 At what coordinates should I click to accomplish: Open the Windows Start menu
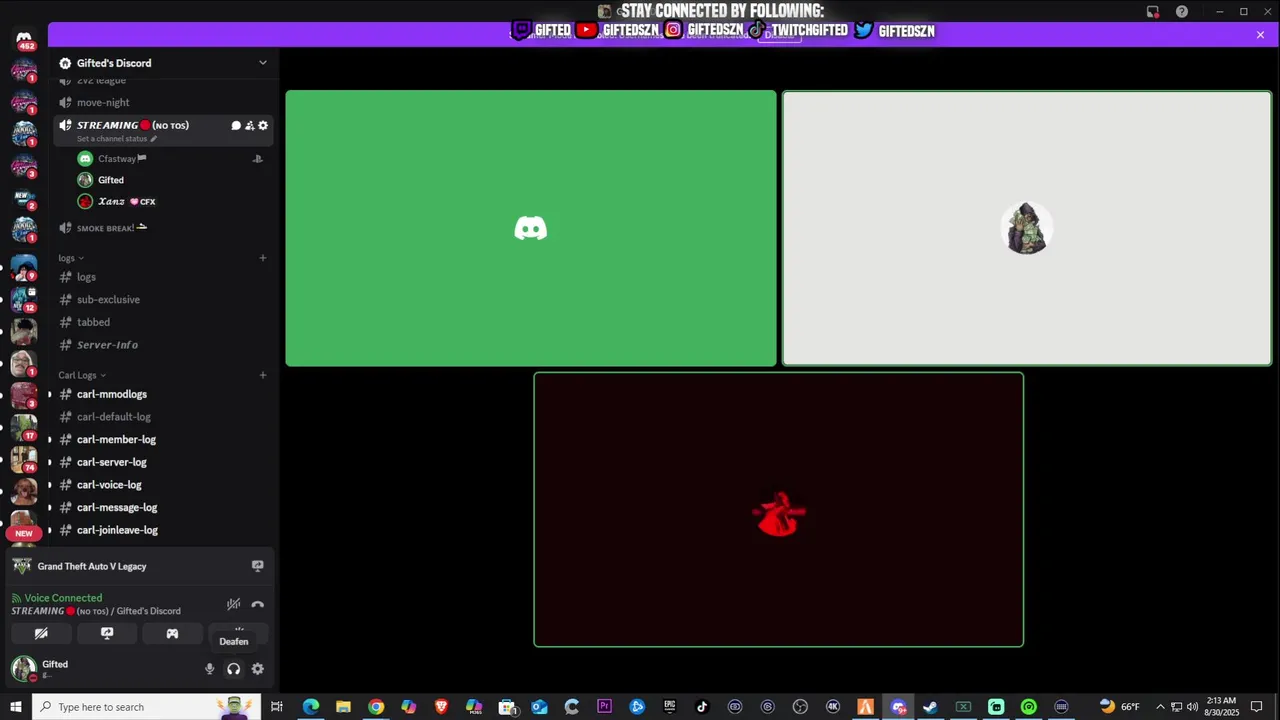pyautogui.click(x=16, y=707)
